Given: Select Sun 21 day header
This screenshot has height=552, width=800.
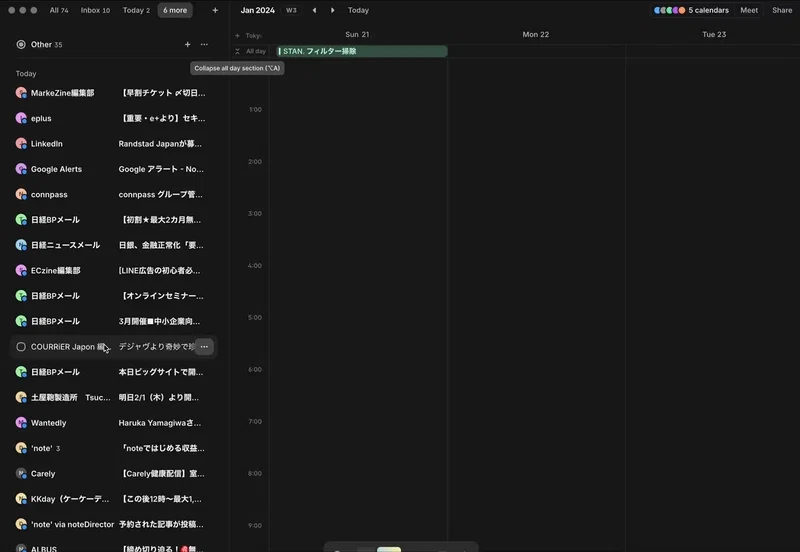Looking at the screenshot, I should (x=357, y=35).
